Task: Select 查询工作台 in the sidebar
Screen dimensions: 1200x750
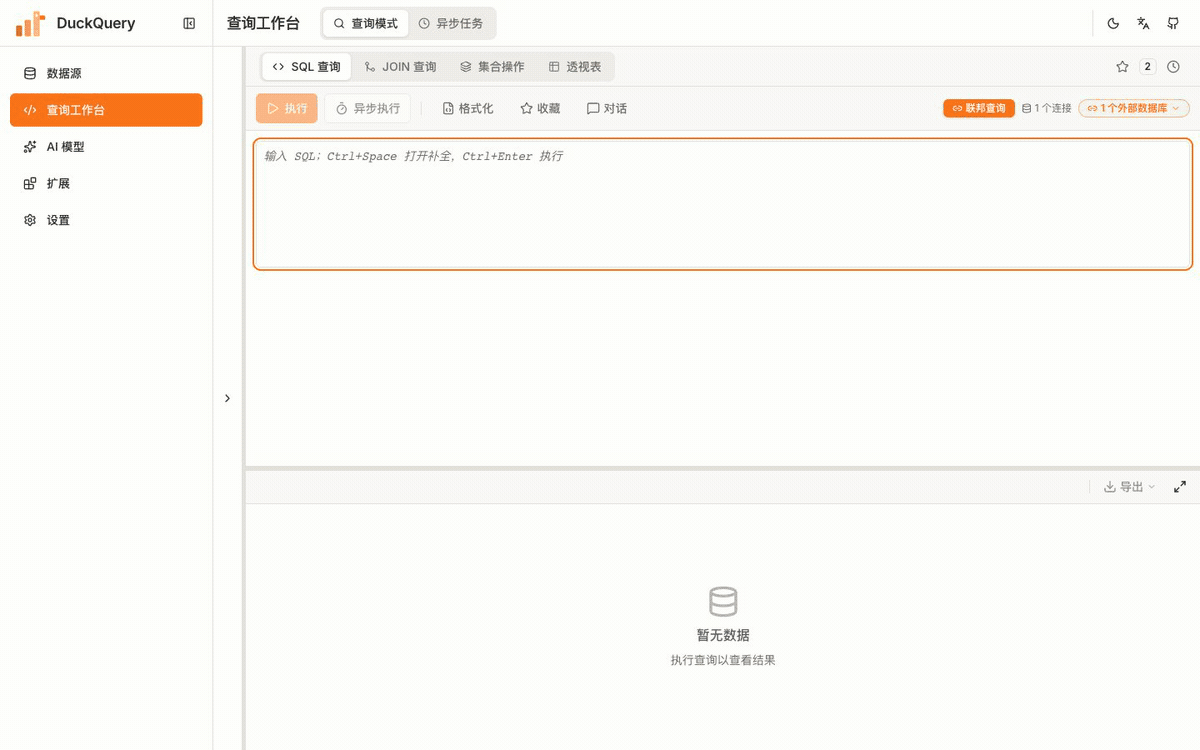Action: click(106, 110)
